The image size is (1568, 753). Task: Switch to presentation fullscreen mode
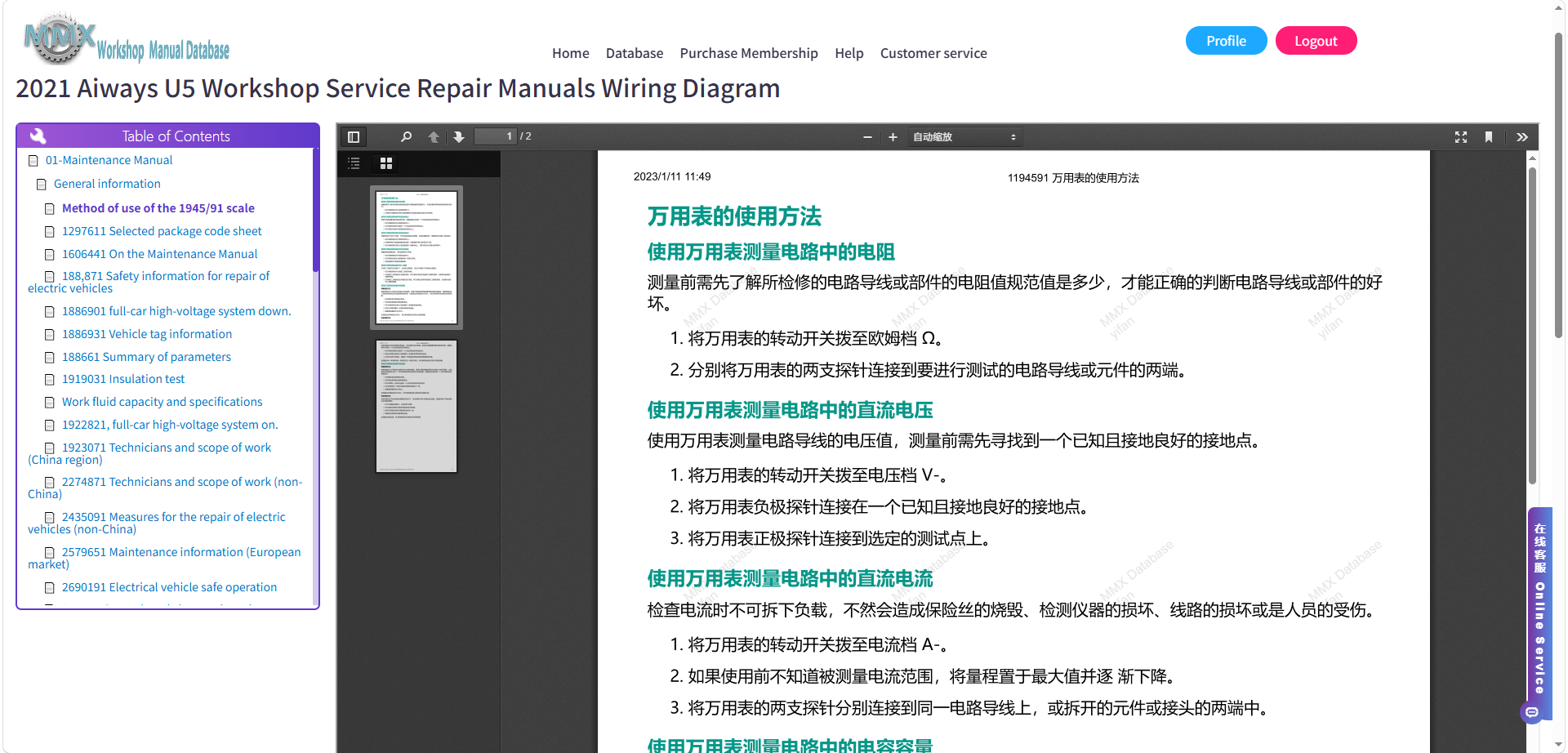click(x=1461, y=137)
